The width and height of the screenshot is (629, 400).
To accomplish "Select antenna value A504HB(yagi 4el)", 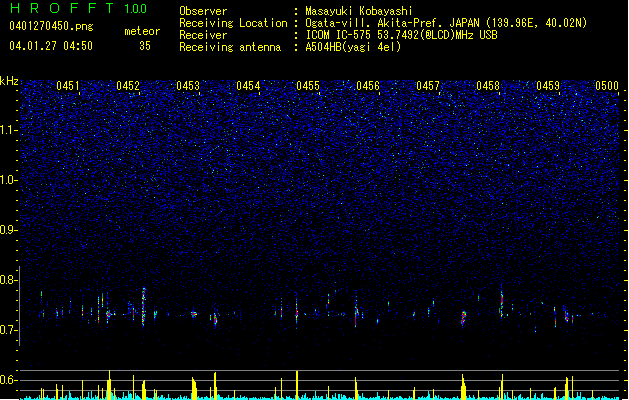I will pyautogui.click(x=353, y=47).
